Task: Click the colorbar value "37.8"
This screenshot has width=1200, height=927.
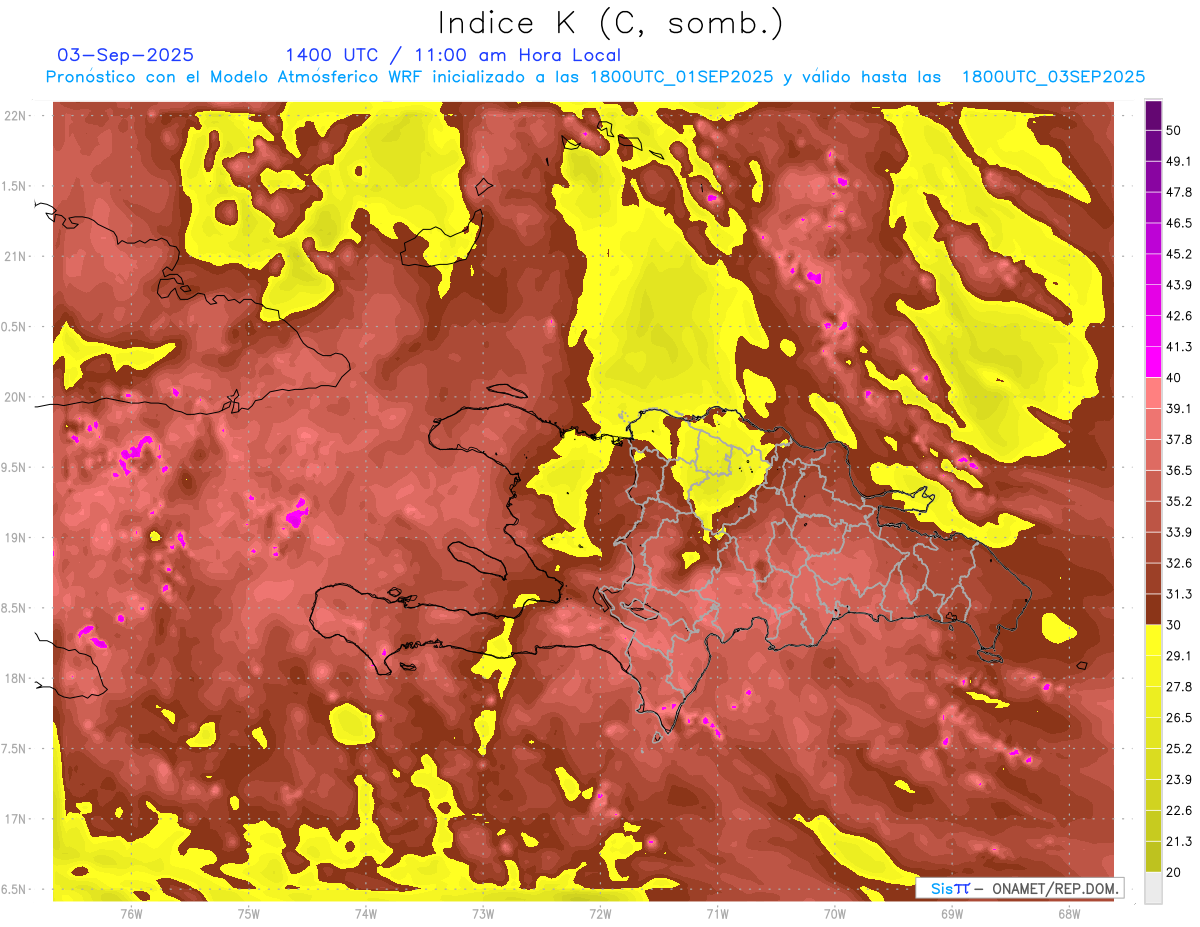Action: click(1179, 439)
